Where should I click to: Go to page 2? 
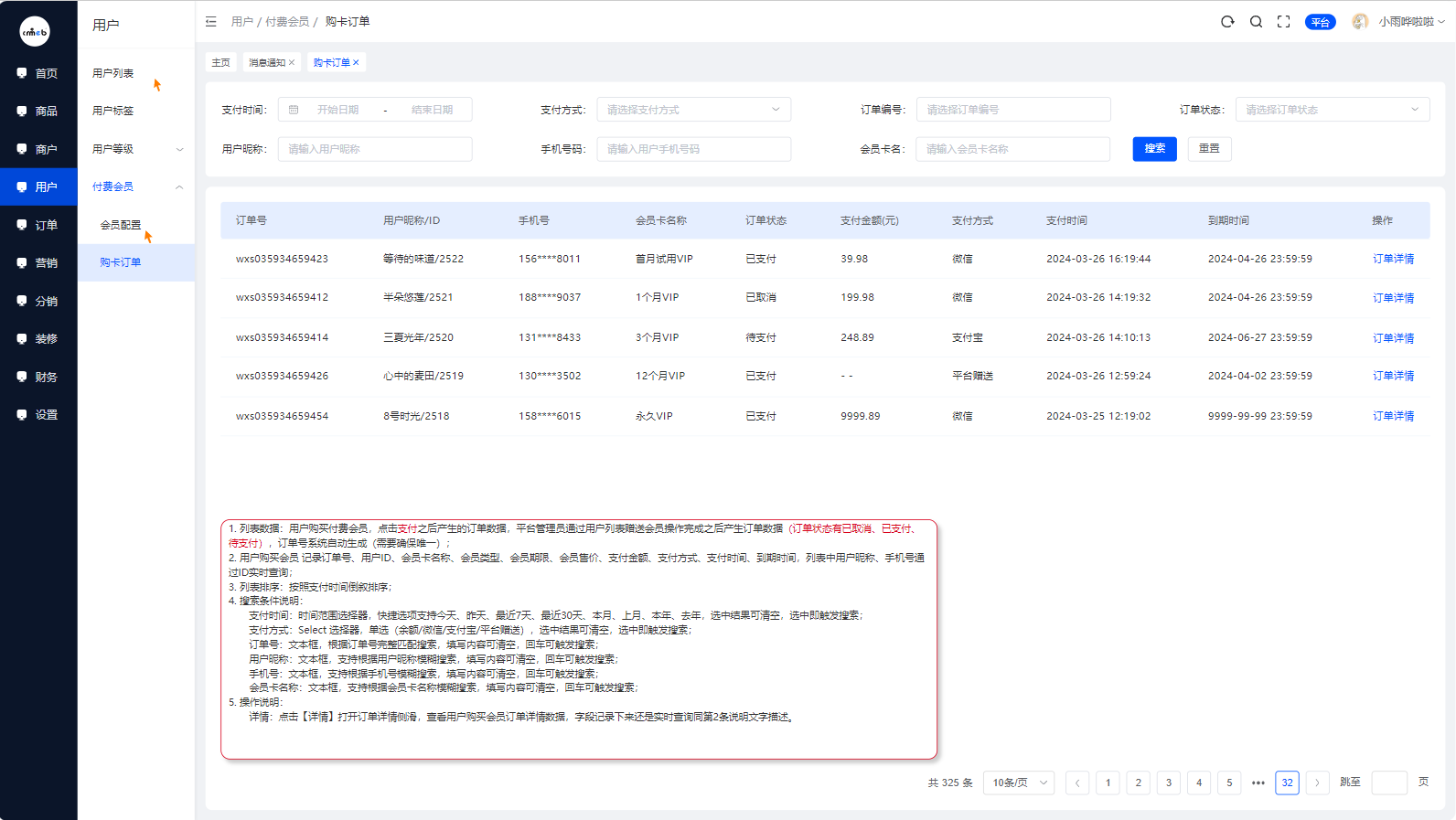point(1138,783)
